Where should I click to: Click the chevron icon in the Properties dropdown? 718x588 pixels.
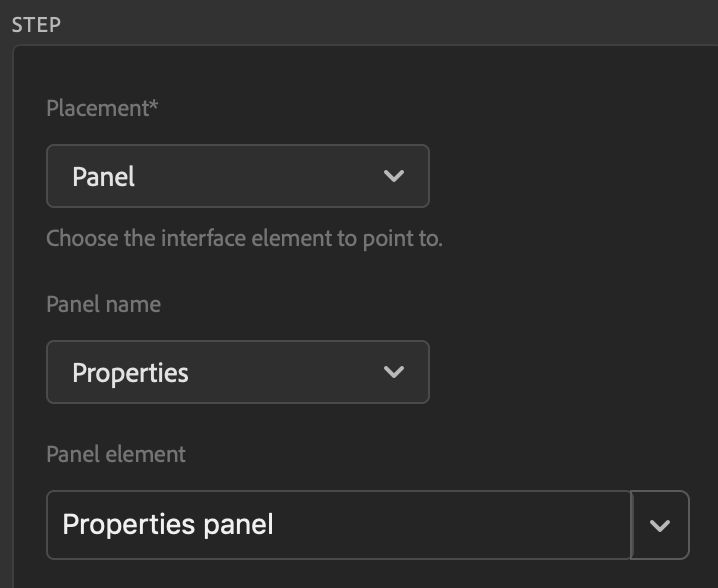[394, 372]
